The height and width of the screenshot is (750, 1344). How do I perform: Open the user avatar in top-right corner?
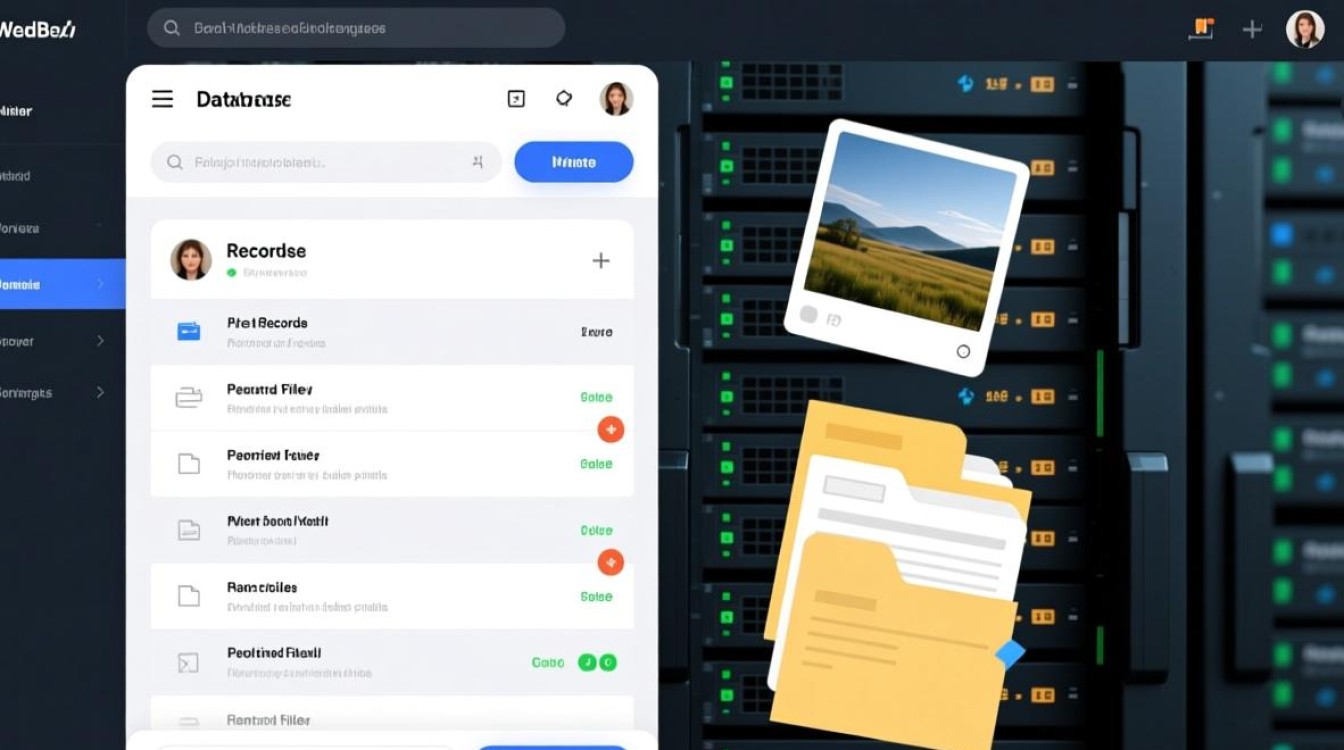(x=1304, y=30)
